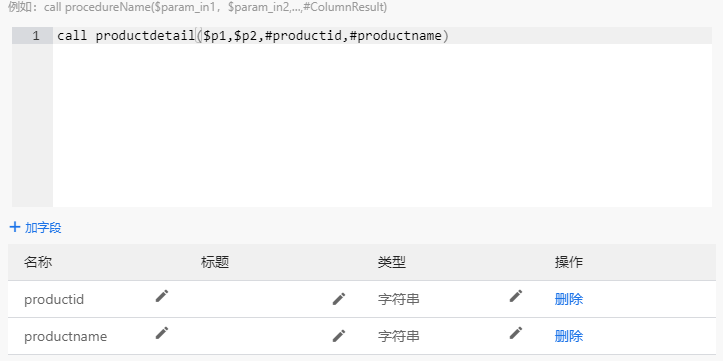Click the 字符串 type of productid
The width and height of the screenshot is (723, 361).
tap(399, 300)
